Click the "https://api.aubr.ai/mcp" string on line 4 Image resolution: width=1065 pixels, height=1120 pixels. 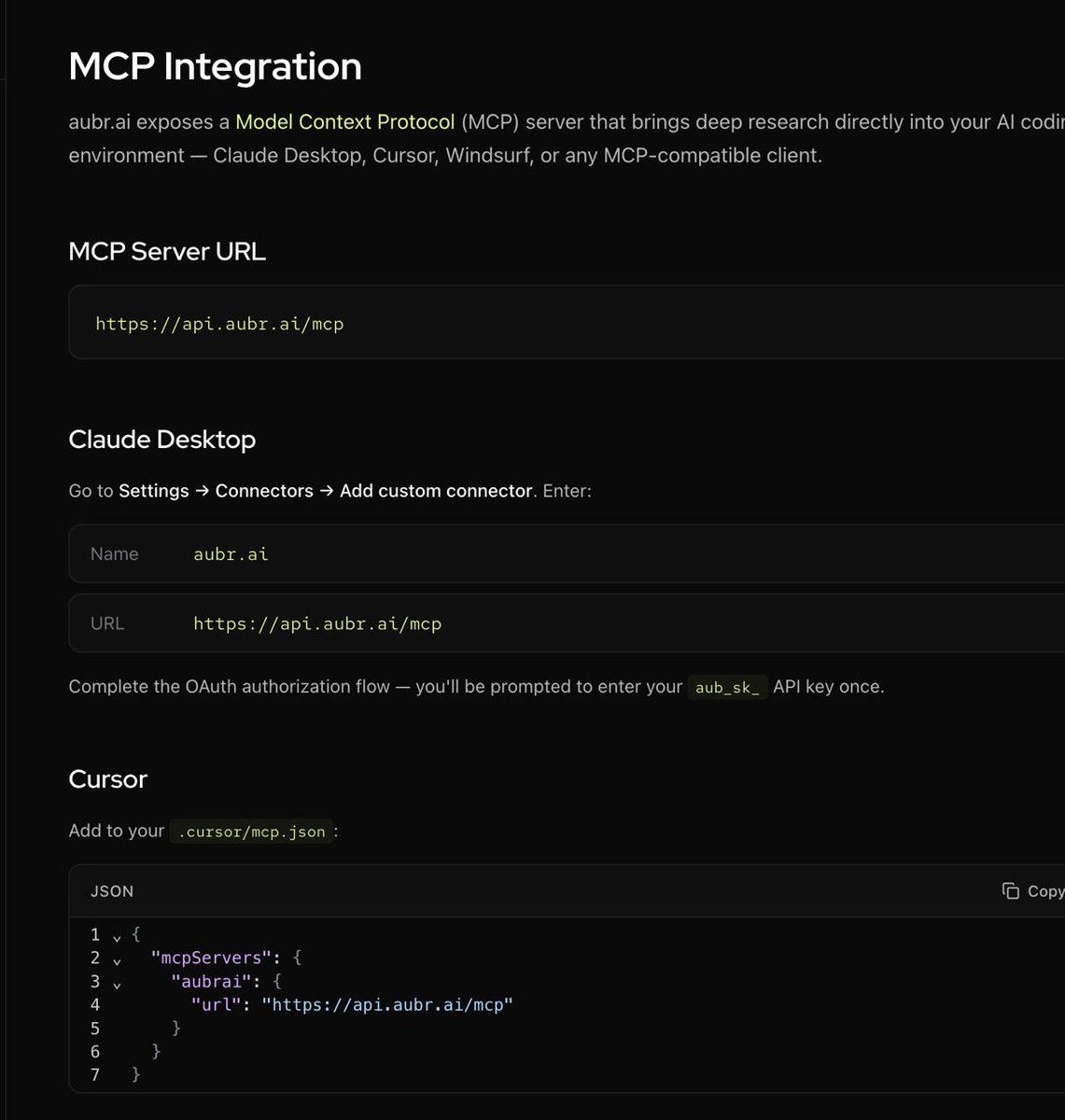[x=387, y=1005]
